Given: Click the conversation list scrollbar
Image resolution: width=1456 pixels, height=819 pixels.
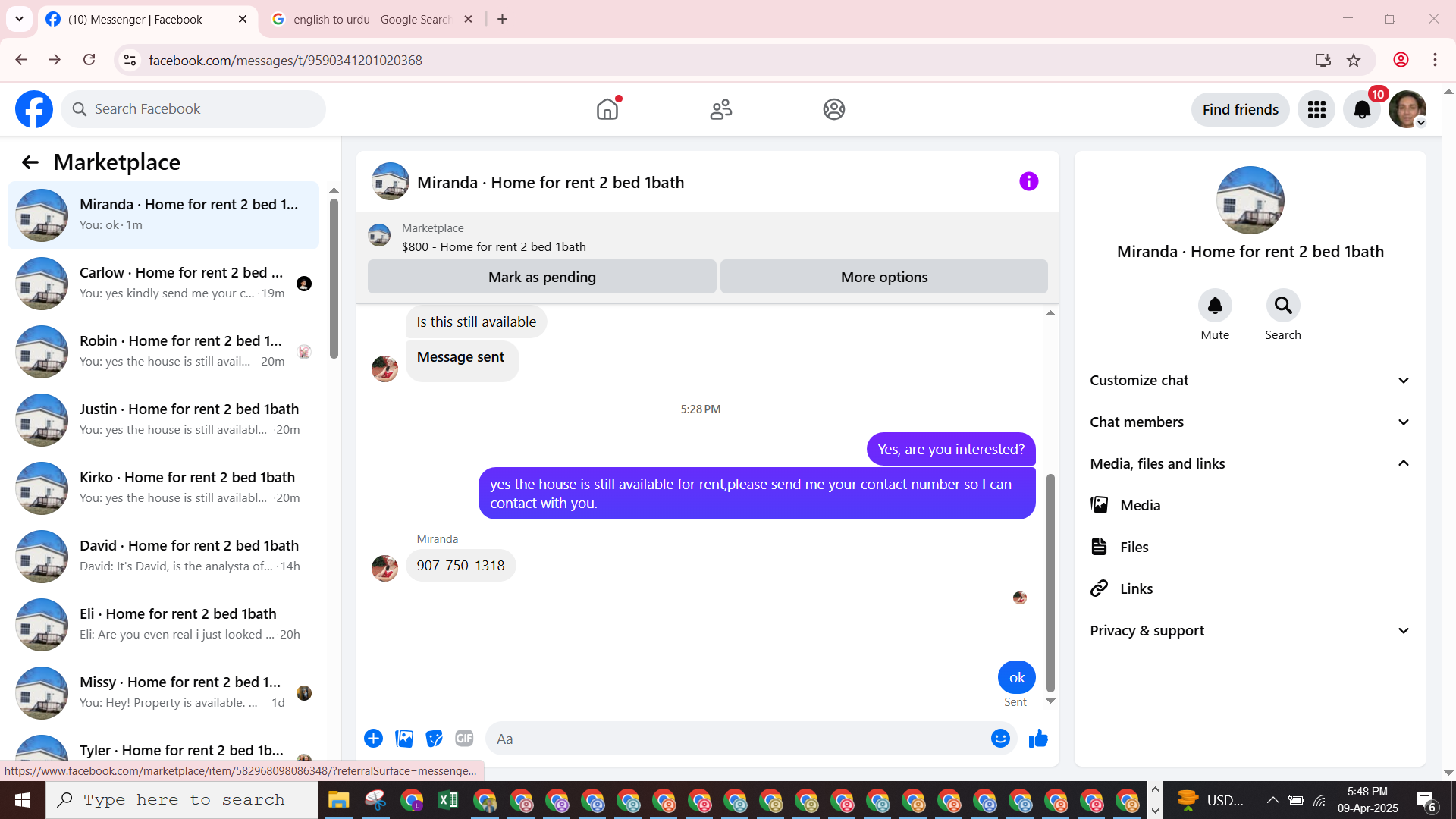Looking at the screenshot, I should (334, 278).
